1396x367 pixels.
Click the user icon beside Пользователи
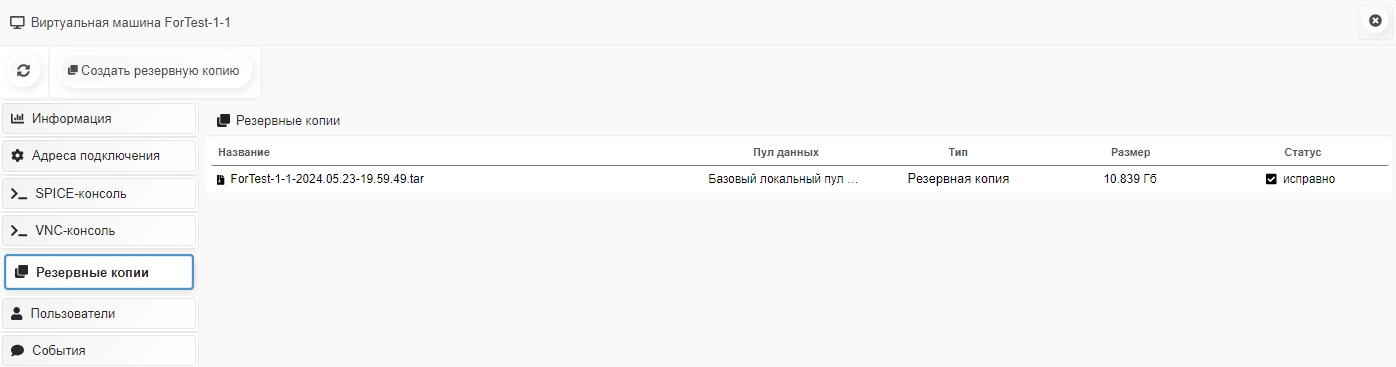pyautogui.click(x=17, y=314)
